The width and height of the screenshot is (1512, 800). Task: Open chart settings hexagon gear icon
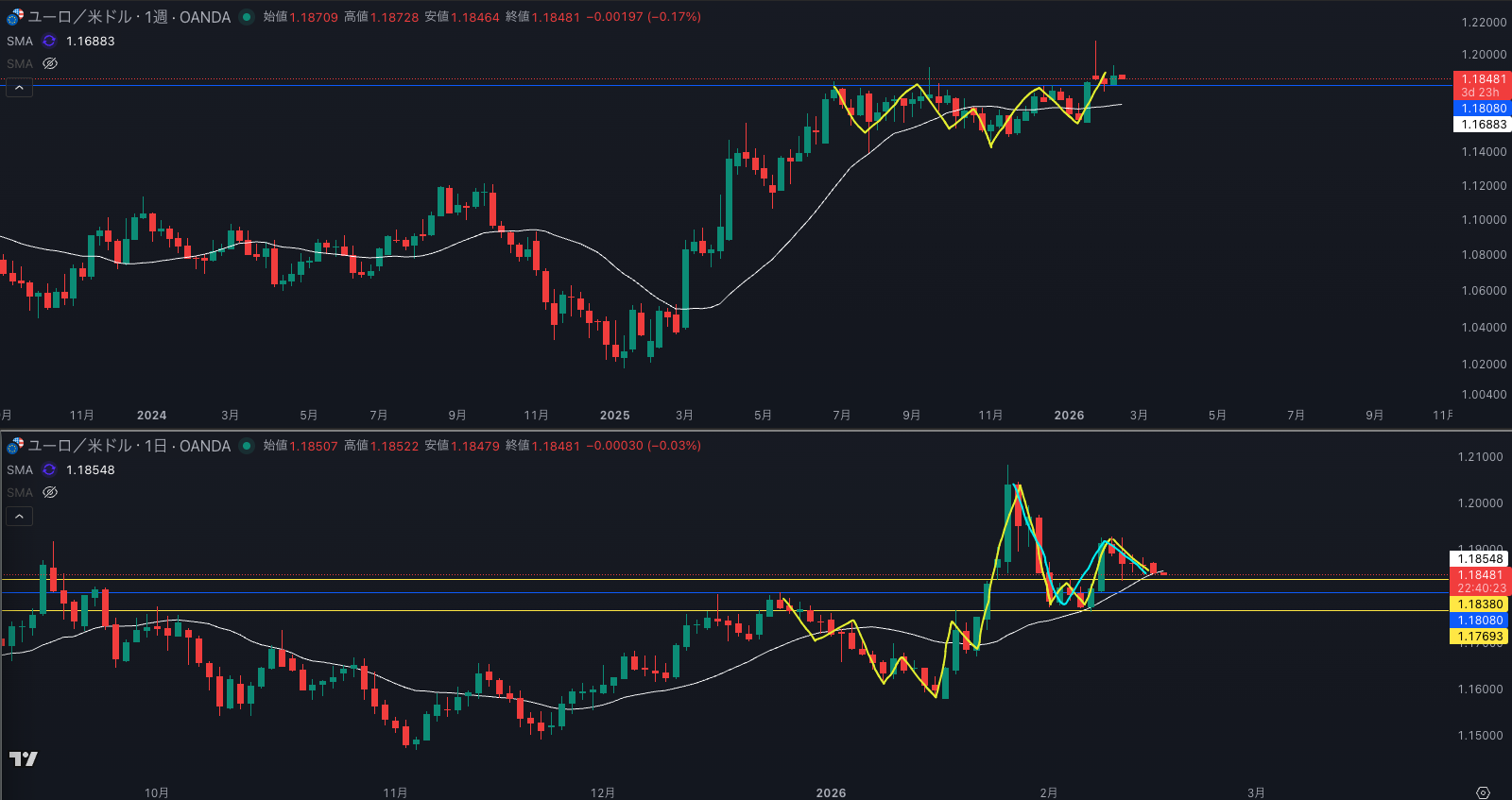pyautogui.click(x=1483, y=792)
